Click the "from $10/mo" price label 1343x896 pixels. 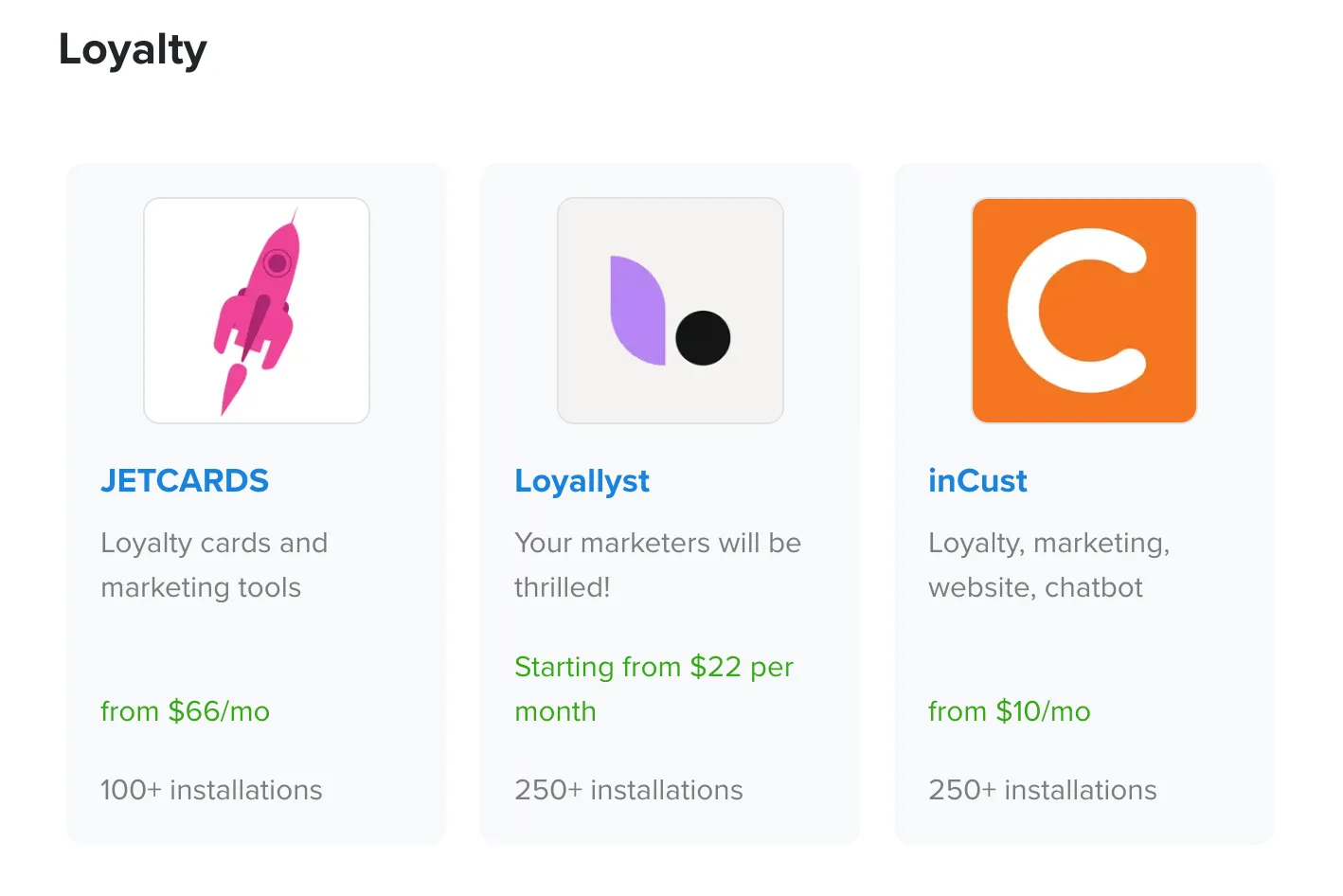coord(1010,711)
